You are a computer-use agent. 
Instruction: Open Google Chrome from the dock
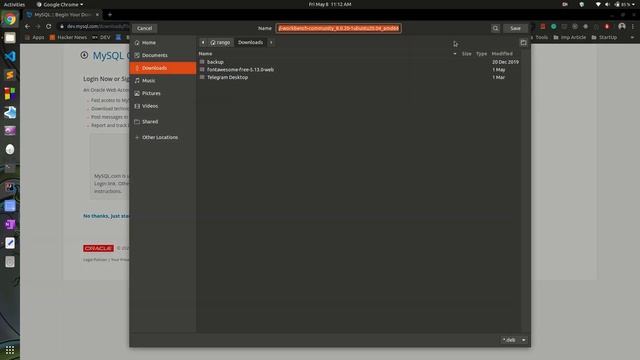coord(10,19)
